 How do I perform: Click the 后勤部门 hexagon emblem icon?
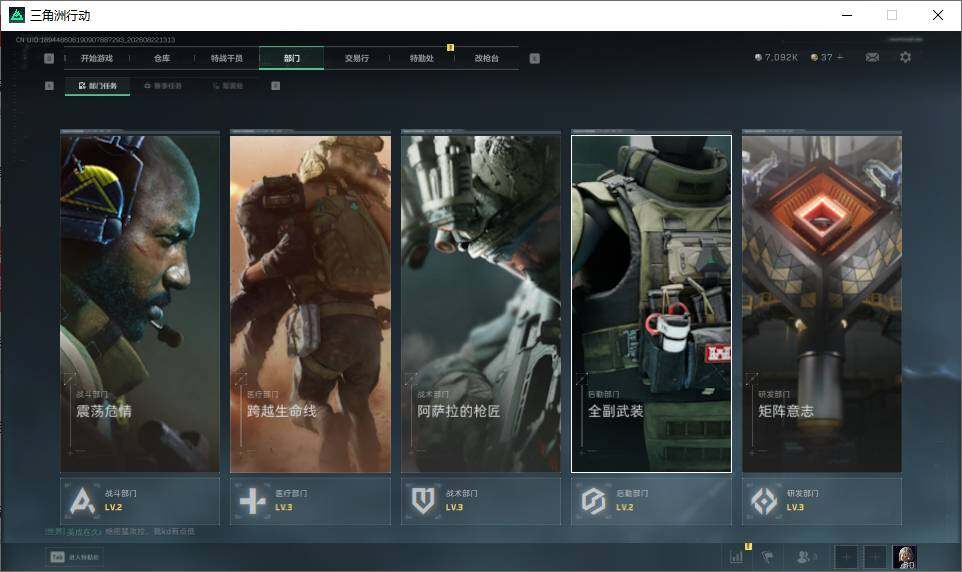pyautogui.click(x=593, y=501)
